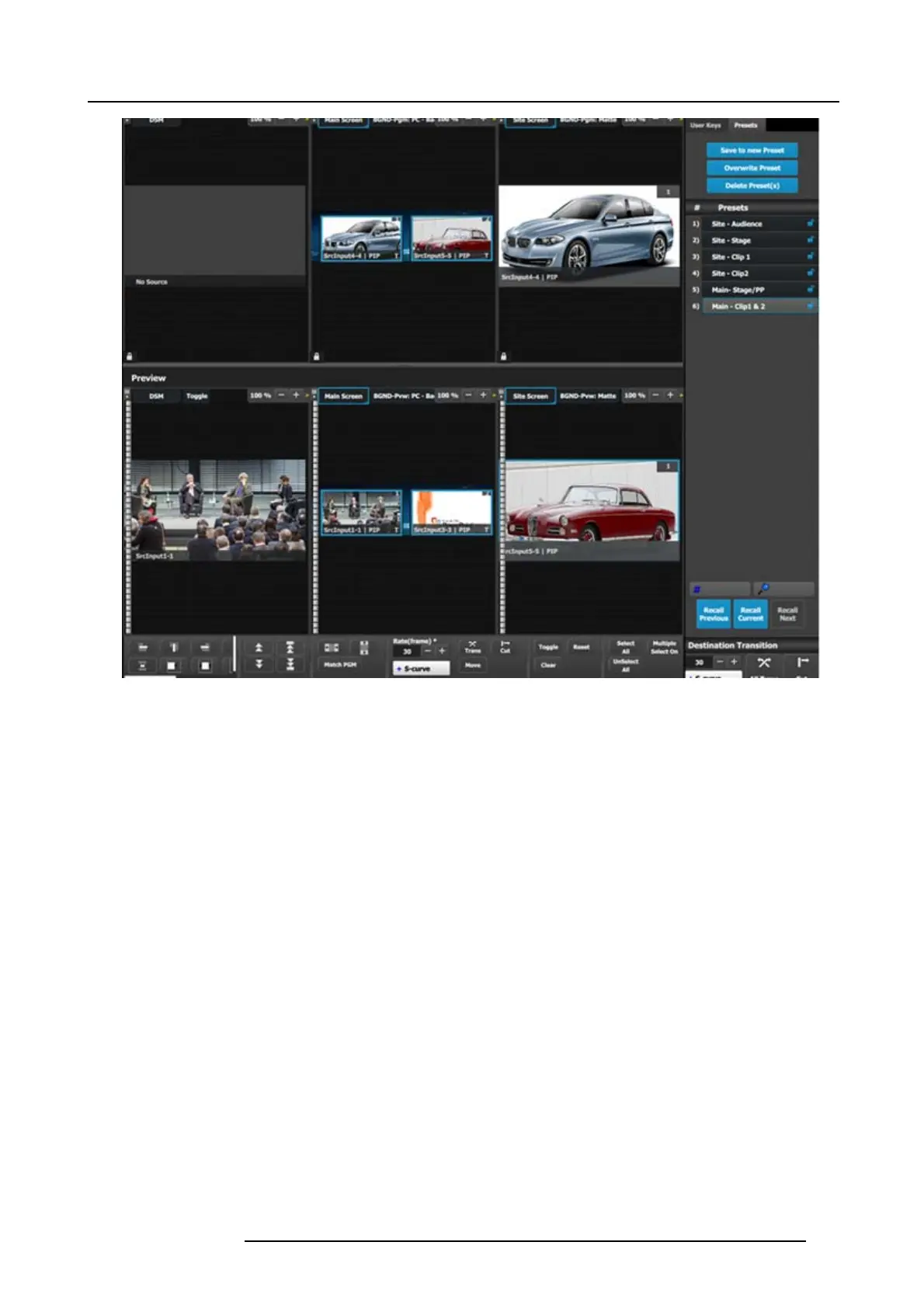This screenshot has width=924, height=1308.
Task: Click lock icon on Main- Stage/PP preset
Action: [810, 289]
